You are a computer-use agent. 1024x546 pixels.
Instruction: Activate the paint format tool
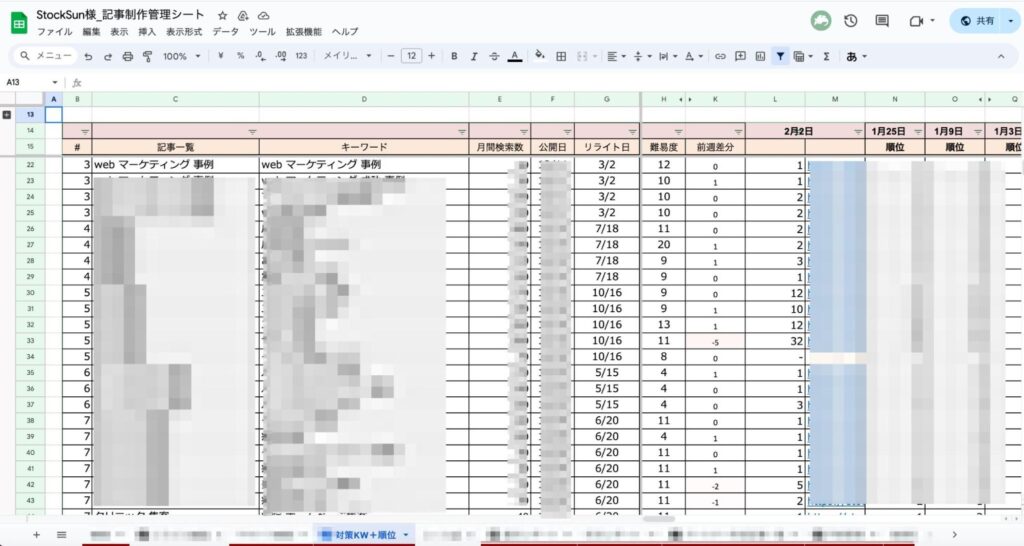click(x=148, y=57)
